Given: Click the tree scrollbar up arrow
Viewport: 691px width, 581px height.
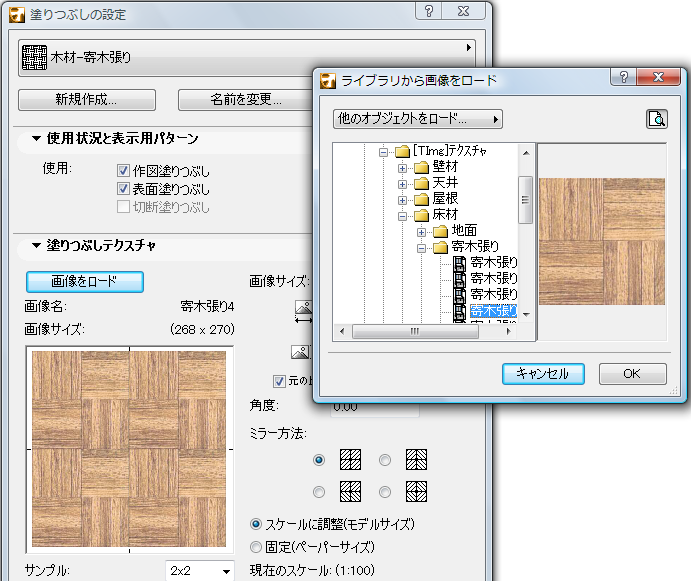Looking at the screenshot, I should (526, 153).
